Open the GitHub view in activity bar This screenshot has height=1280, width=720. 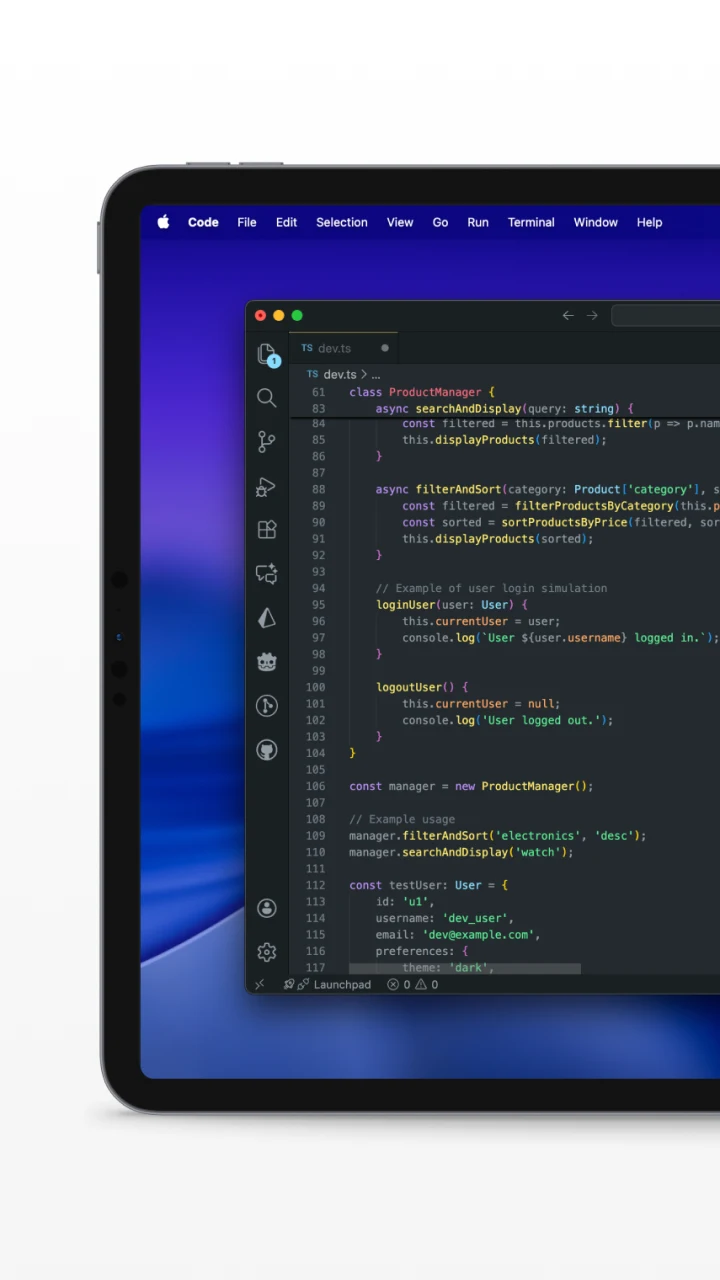[266, 750]
